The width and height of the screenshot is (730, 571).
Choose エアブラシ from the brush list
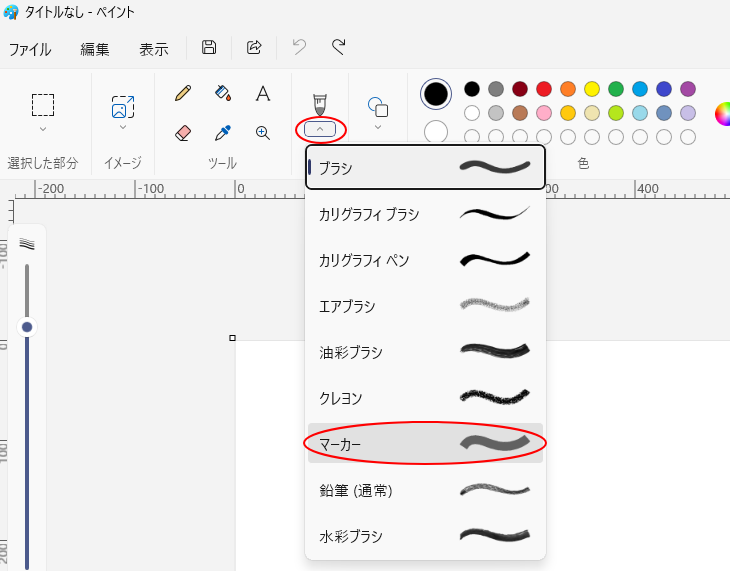click(425, 306)
